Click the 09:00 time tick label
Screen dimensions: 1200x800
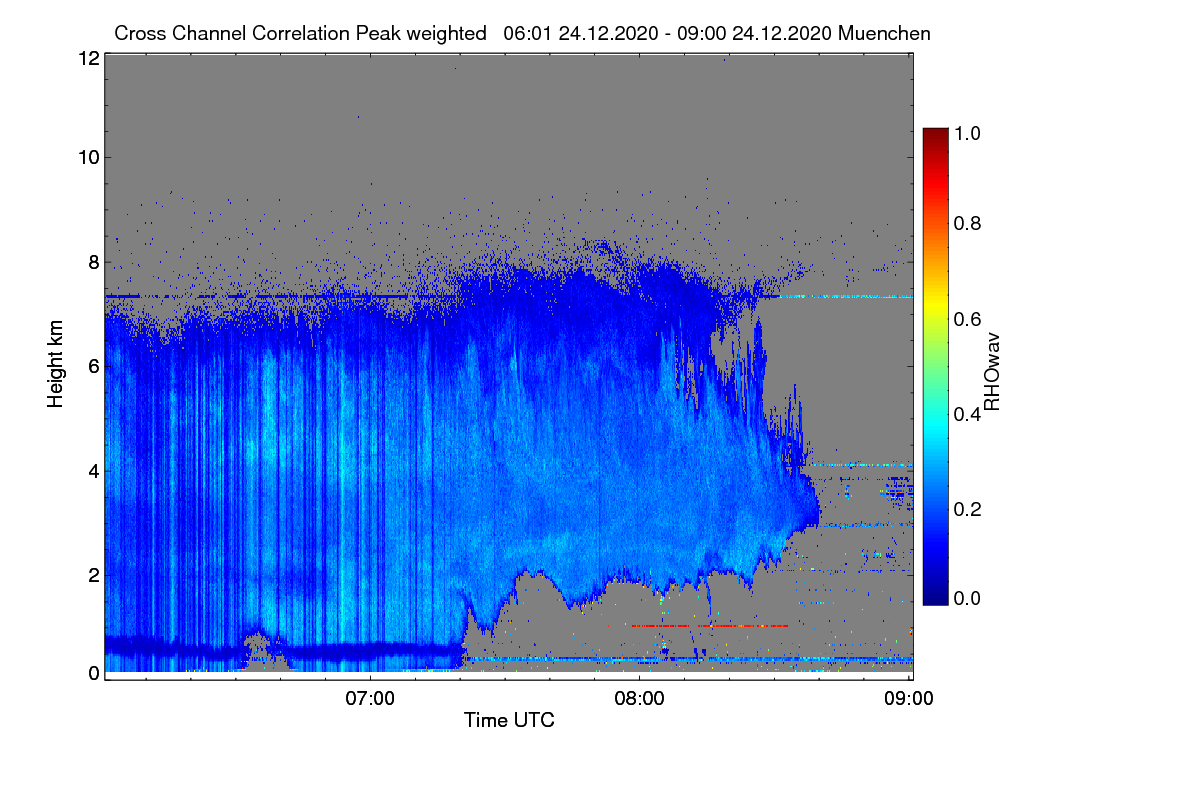[909, 698]
